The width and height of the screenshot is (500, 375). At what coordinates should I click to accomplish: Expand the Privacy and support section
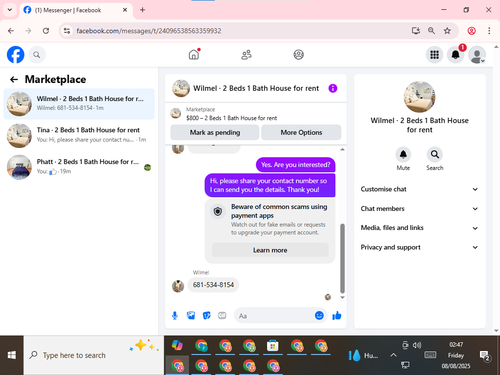tap(419, 247)
